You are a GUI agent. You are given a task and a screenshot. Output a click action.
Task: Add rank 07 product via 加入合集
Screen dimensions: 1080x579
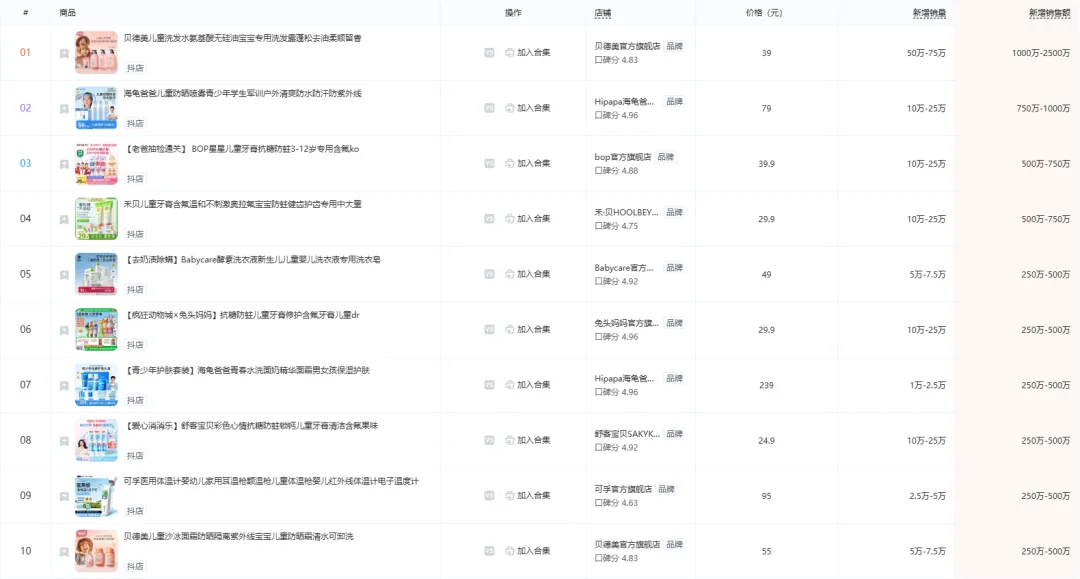(x=528, y=385)
